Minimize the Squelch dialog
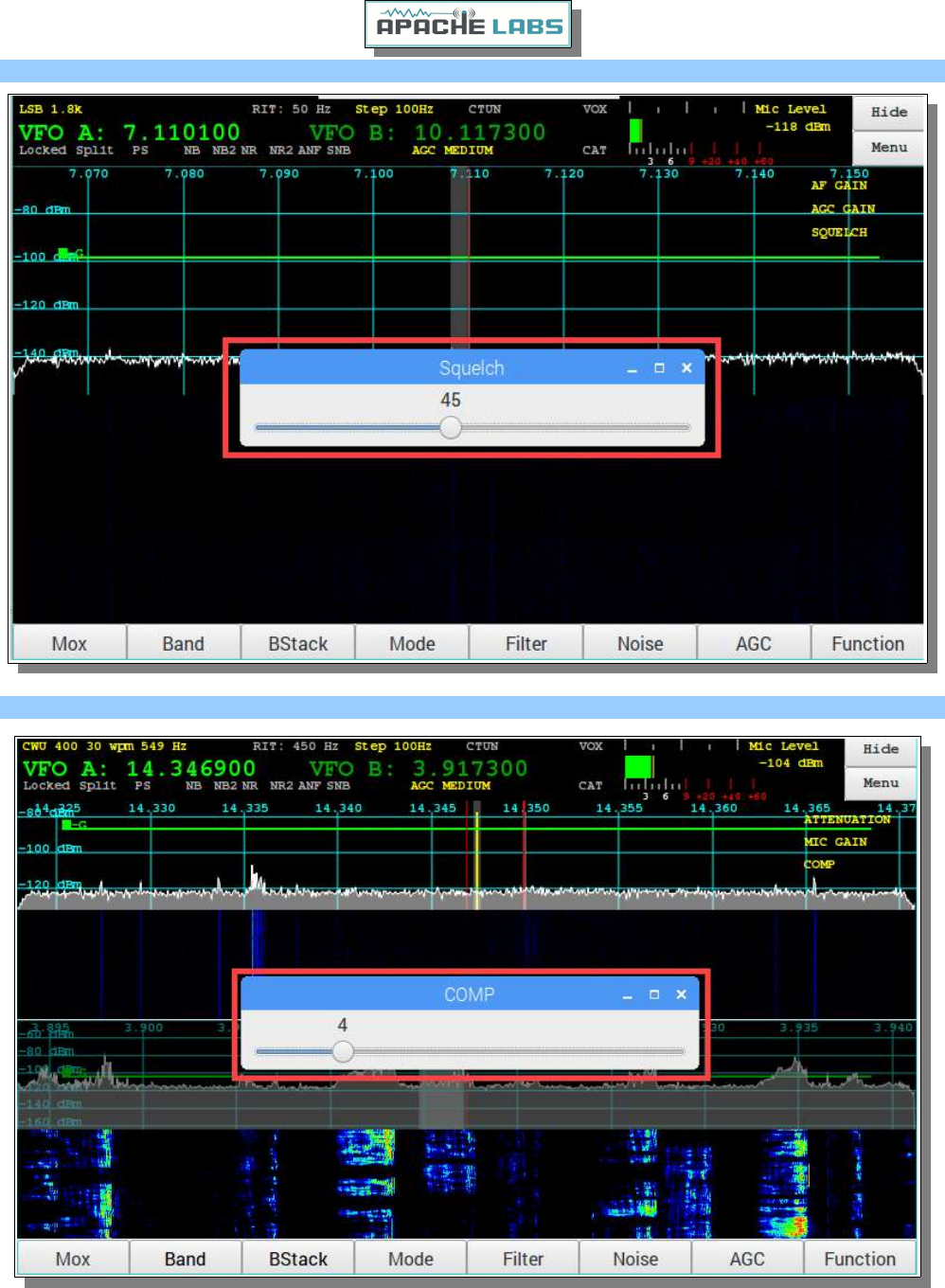 (632, 369)
